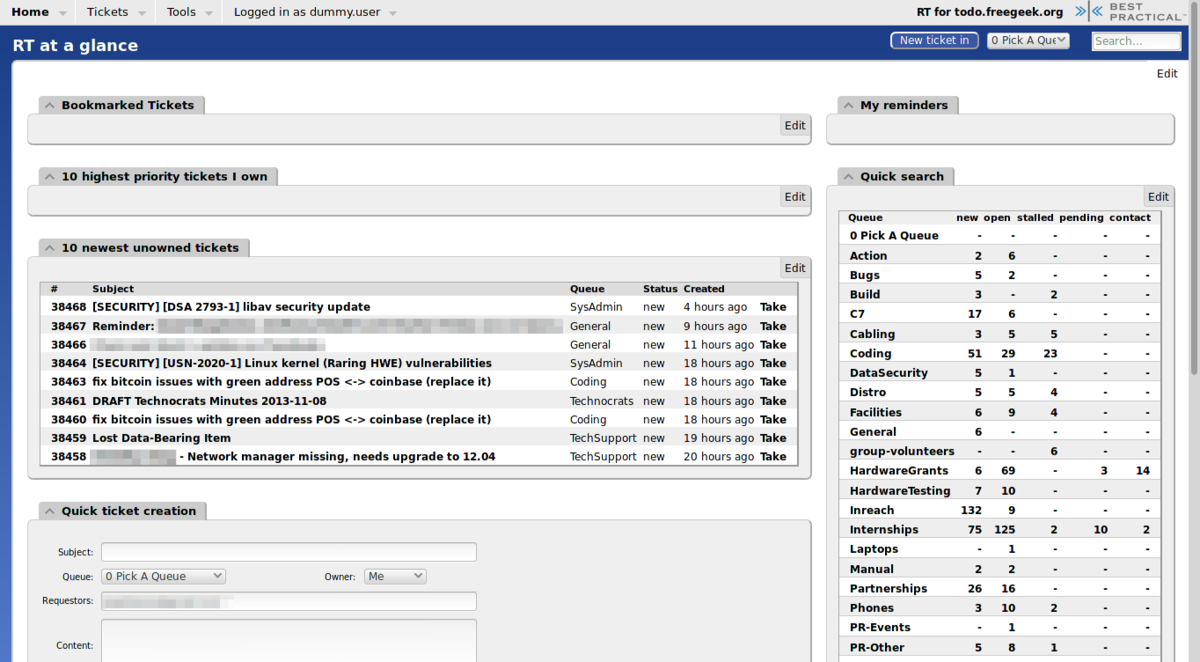Open the Home menu dropdown arrow

coord(63,13)
